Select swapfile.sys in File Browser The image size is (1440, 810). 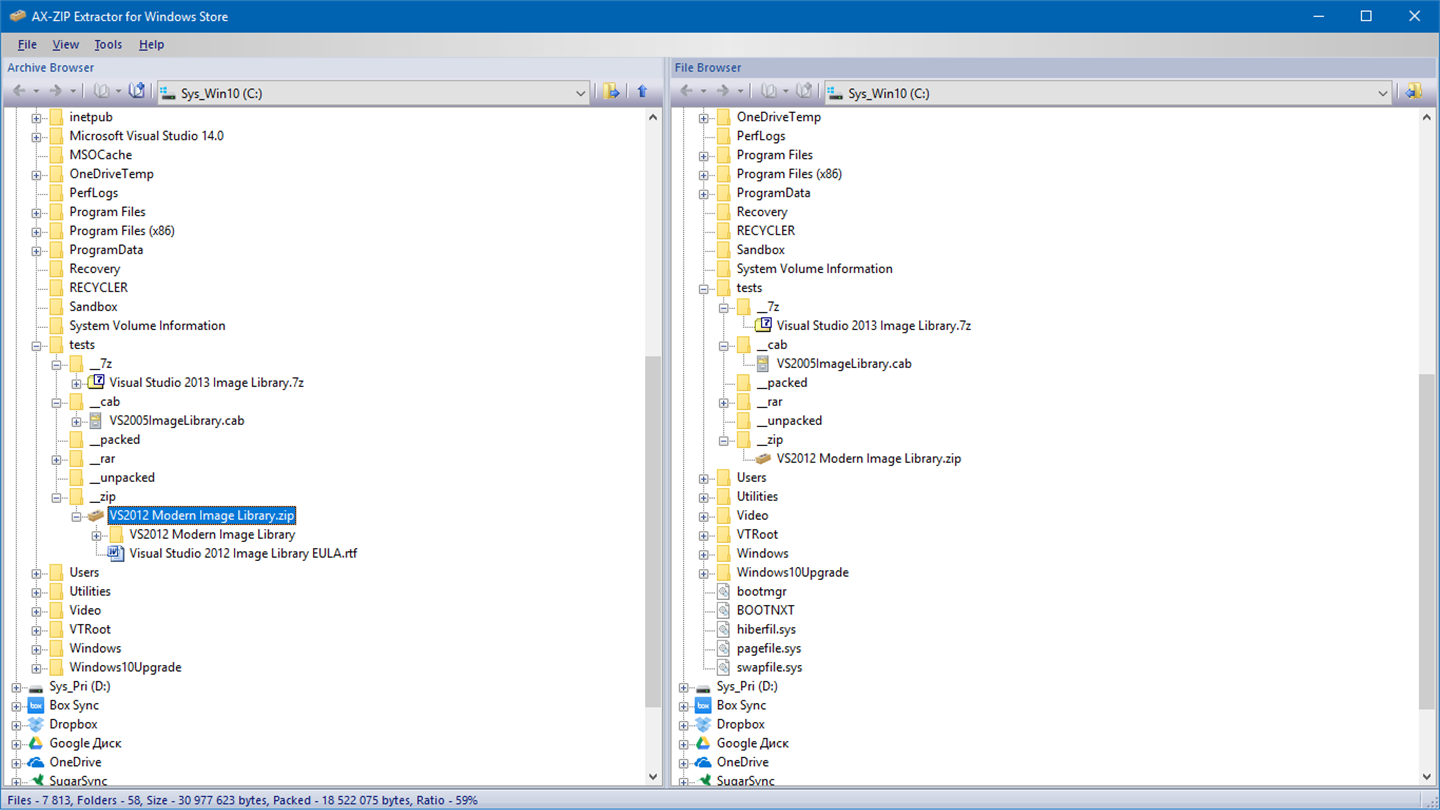(769, 667)
